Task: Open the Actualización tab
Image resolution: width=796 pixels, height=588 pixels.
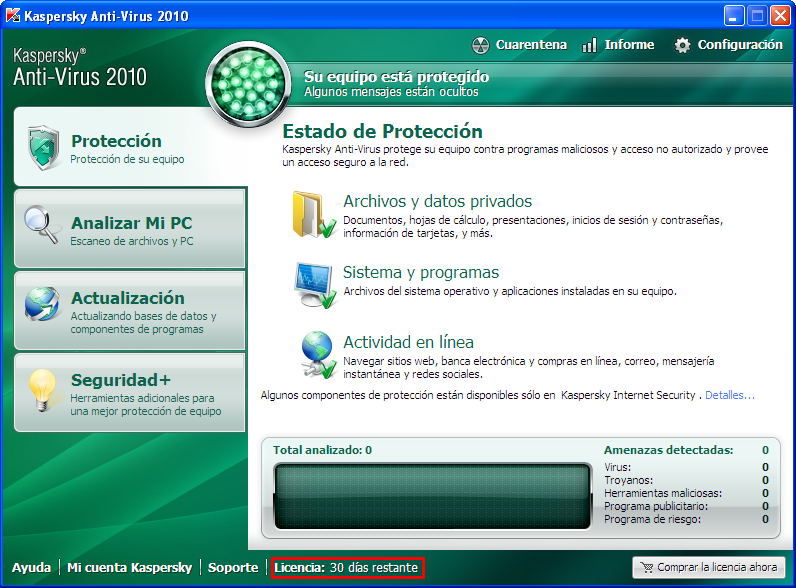Action: coord(130,311)
